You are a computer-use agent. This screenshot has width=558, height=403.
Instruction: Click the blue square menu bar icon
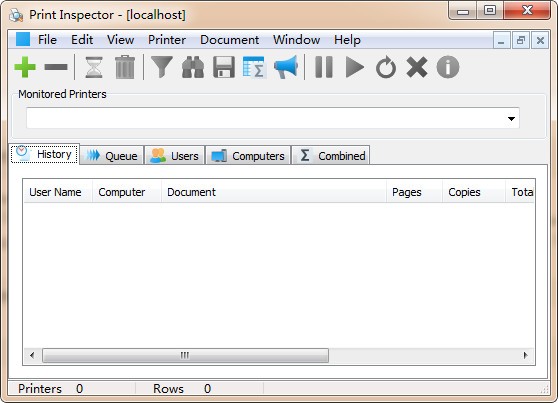[23, 40]
